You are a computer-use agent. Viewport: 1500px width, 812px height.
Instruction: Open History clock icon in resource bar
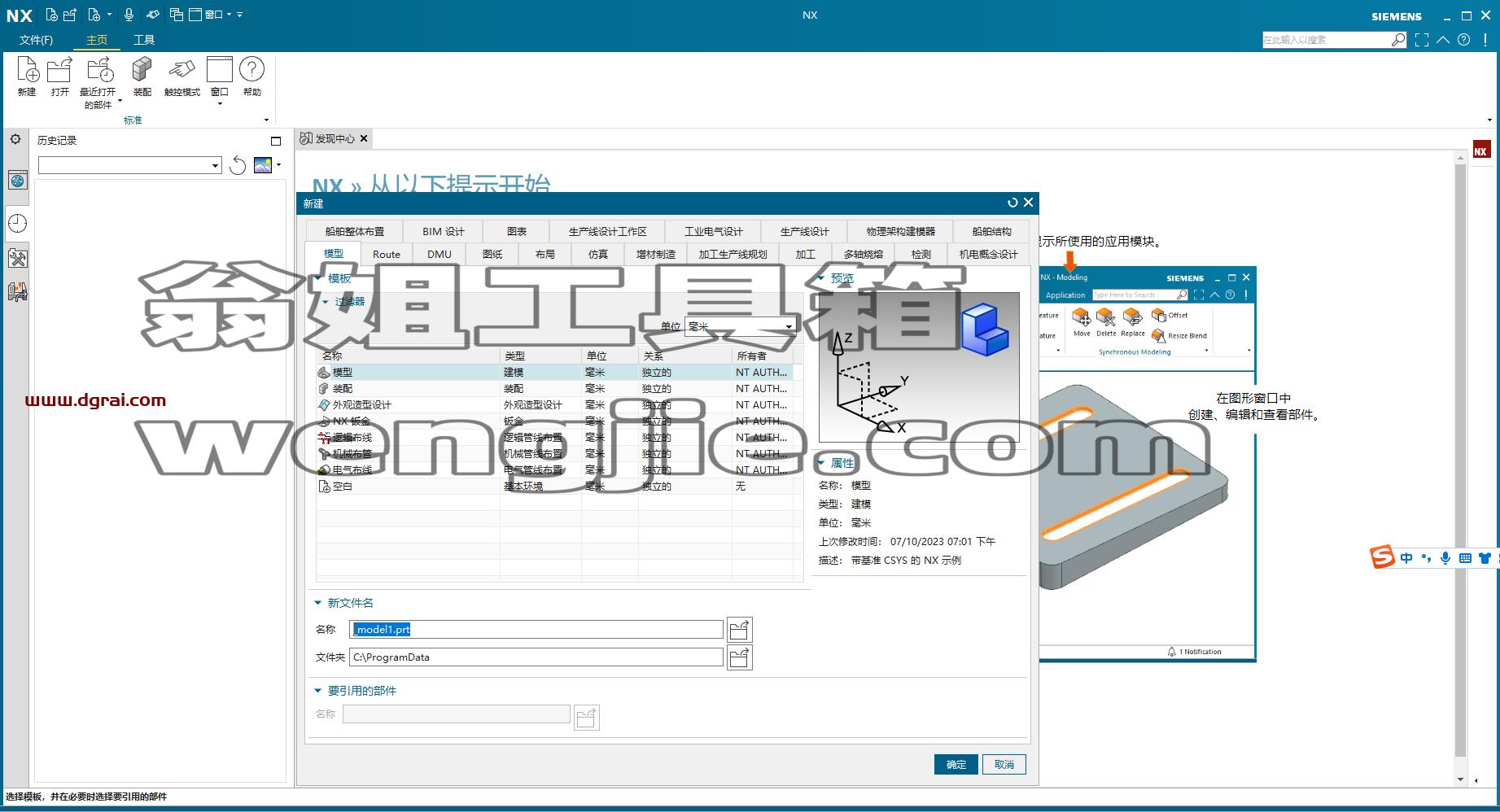(x=17, y=223)
